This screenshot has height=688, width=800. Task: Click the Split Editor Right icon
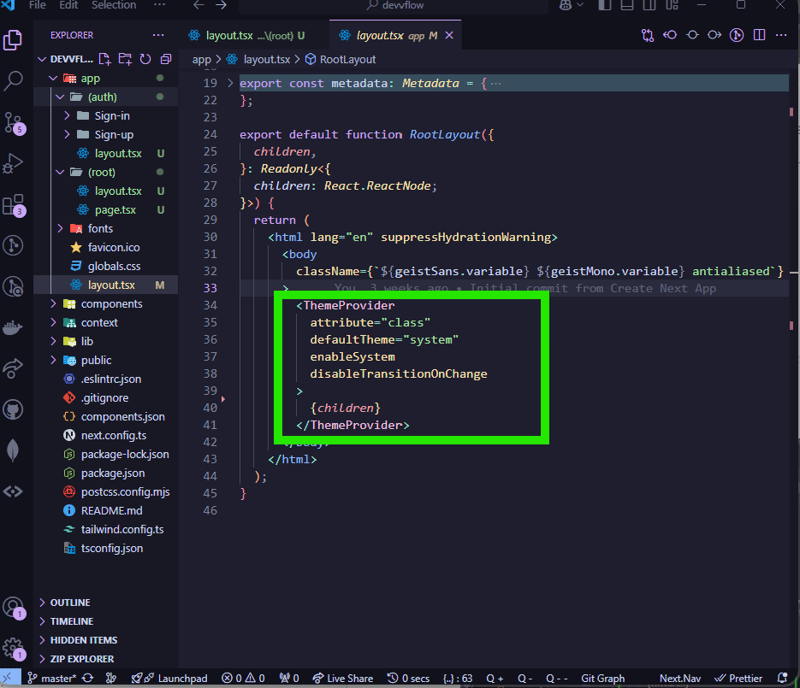[760, 36]
